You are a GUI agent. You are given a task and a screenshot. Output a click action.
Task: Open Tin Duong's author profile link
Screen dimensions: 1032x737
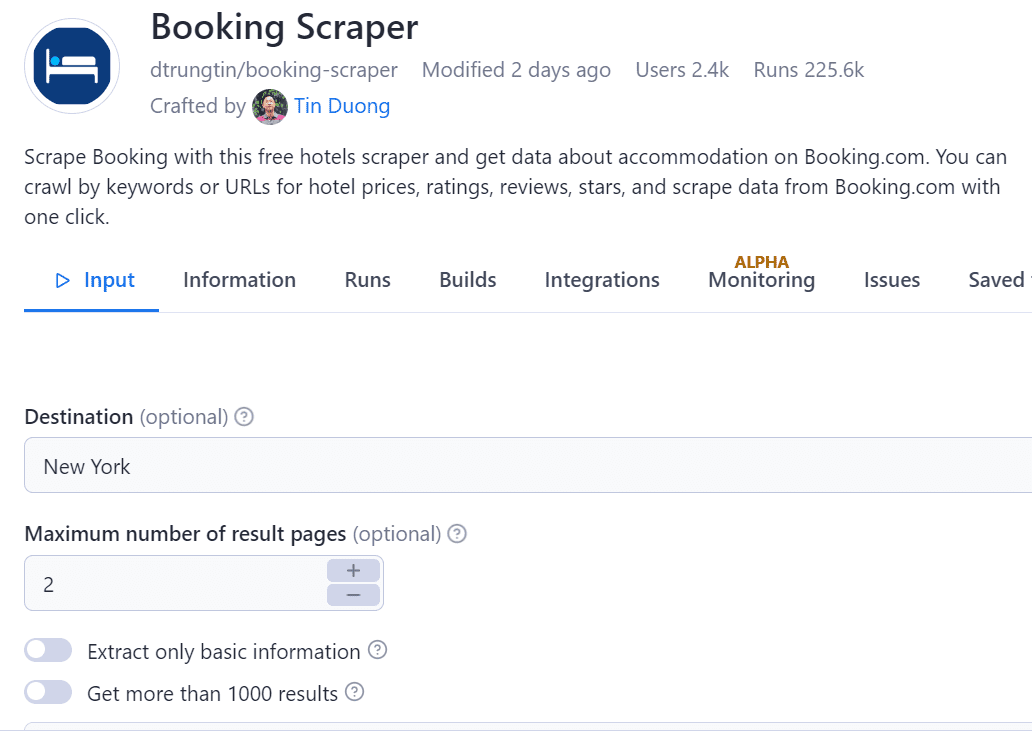pyautogui.click(x=342, y=106)
